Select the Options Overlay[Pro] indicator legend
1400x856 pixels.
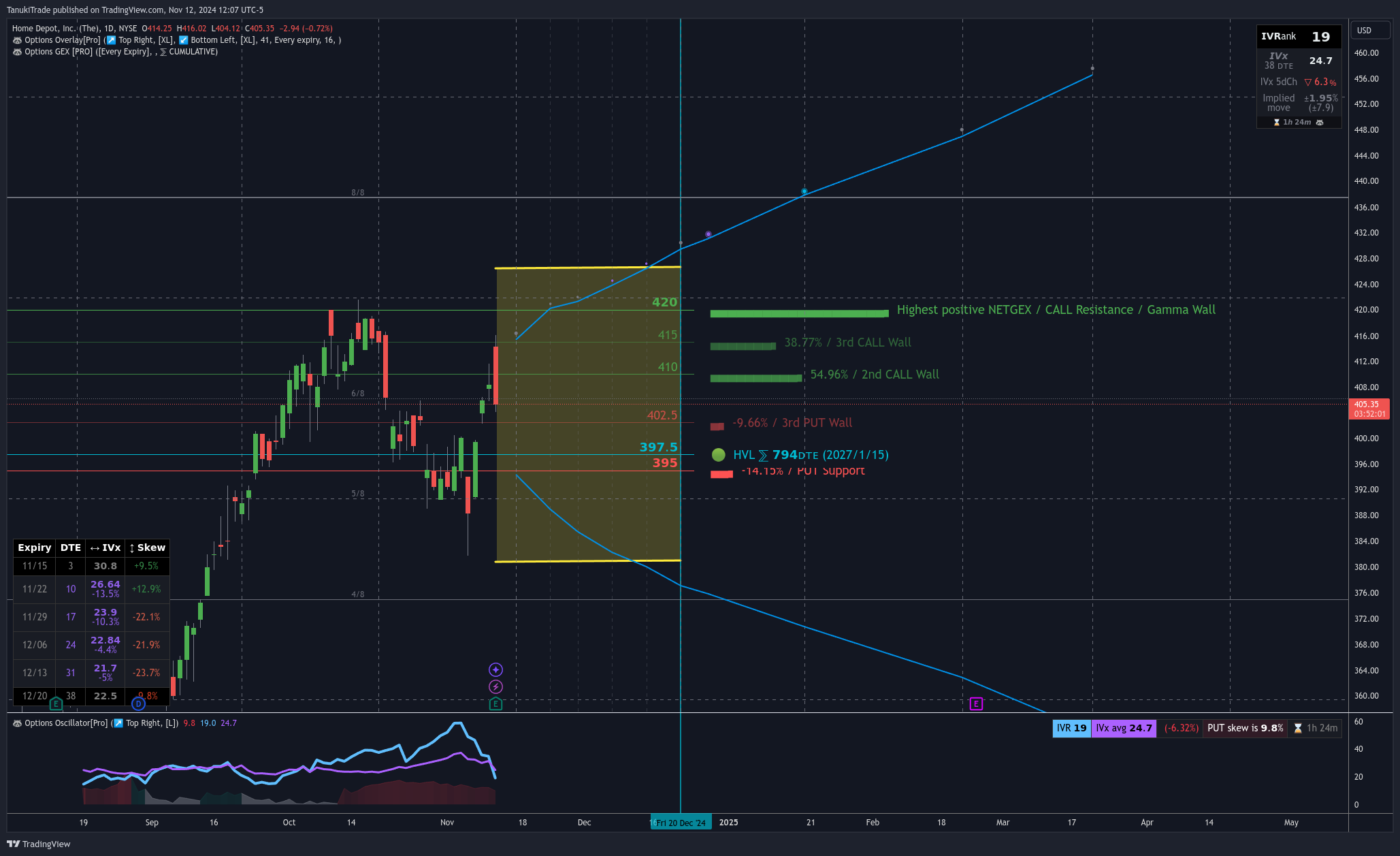63,40
